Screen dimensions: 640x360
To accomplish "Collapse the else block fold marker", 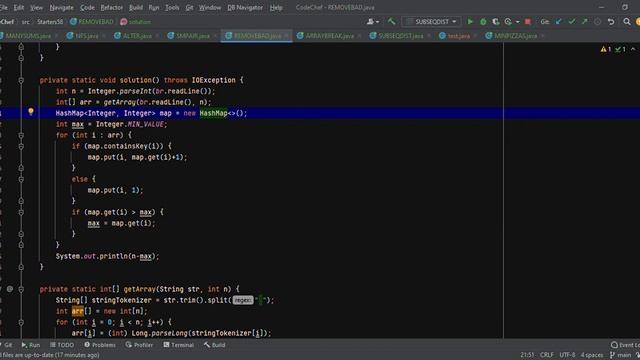I will point(21,179).
